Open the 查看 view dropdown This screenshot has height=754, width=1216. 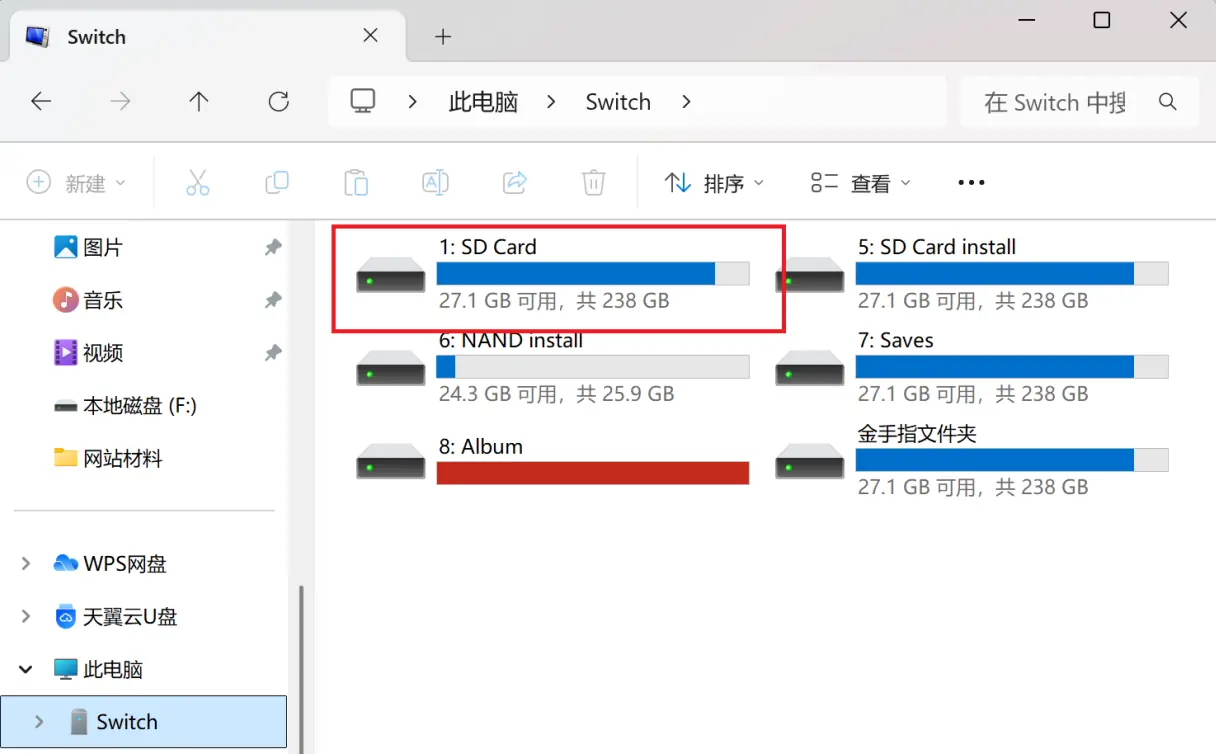pos(861,183)
